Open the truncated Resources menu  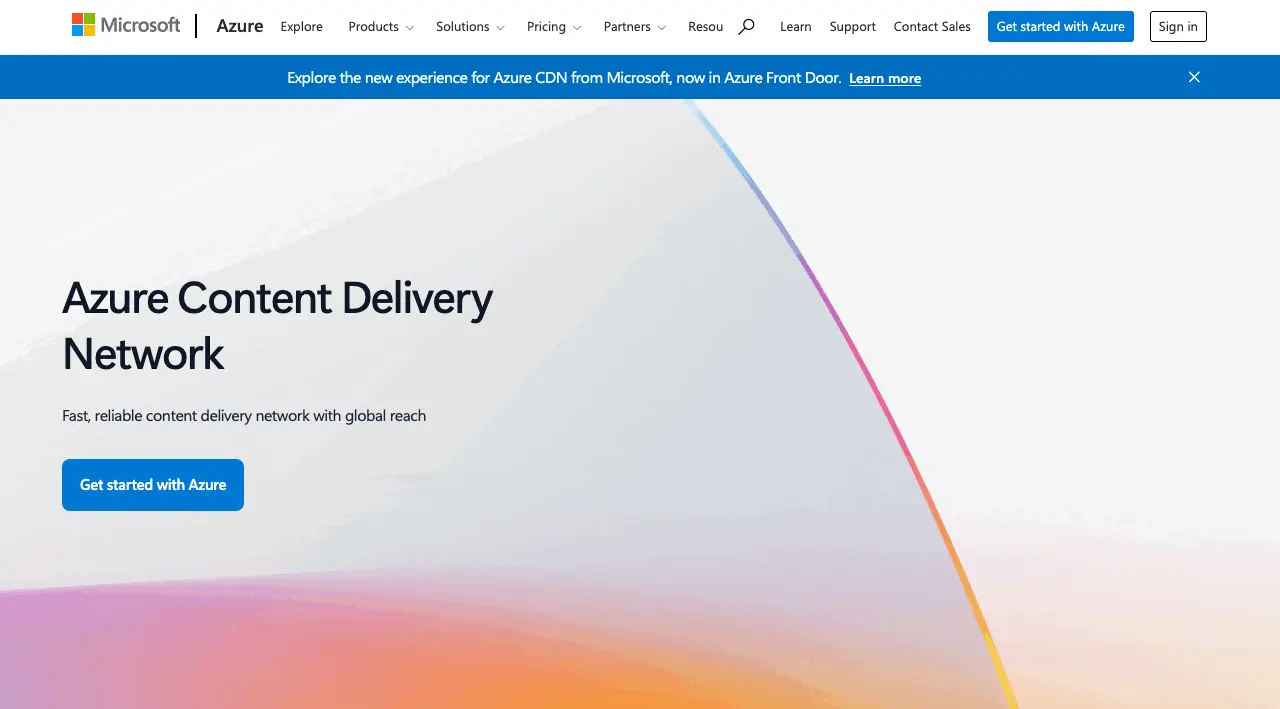click(x=705, y=27)
